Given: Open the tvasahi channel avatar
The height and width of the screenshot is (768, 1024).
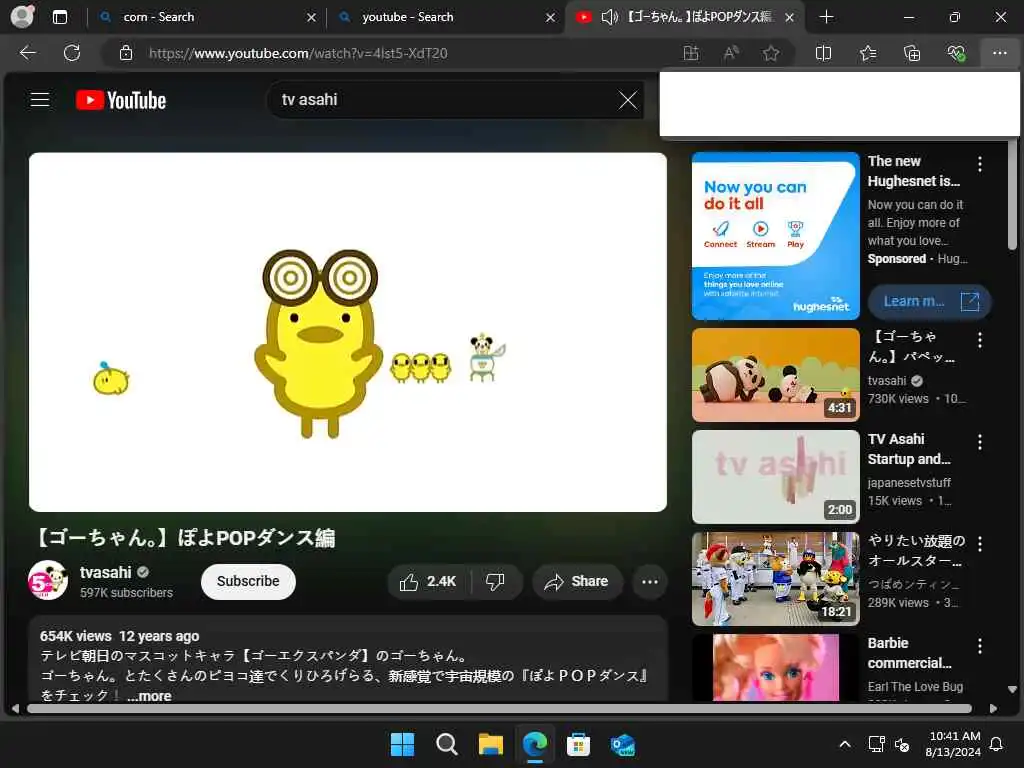Looking at the screenshot, I should click(48, 581).
